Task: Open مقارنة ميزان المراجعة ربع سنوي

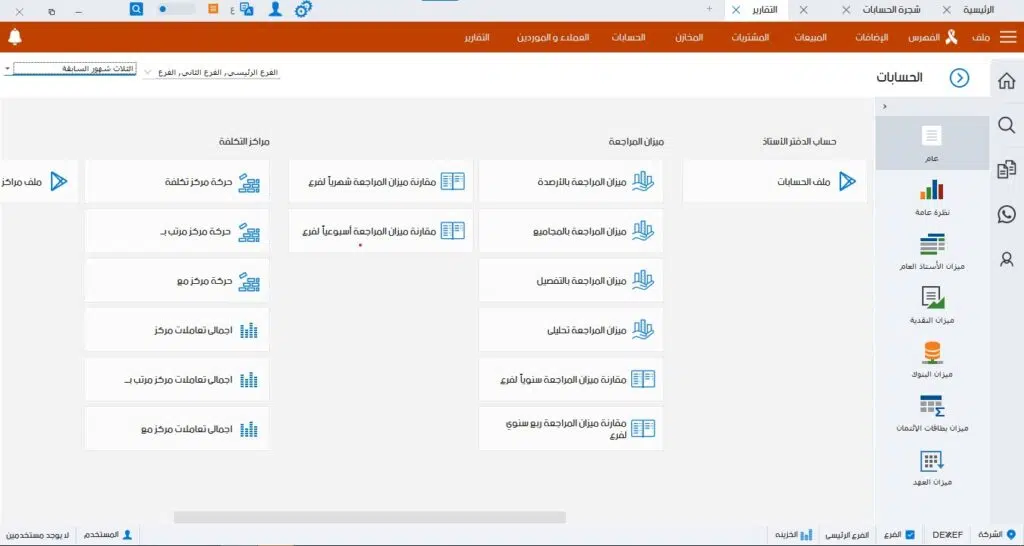Action: click(571, 428)
